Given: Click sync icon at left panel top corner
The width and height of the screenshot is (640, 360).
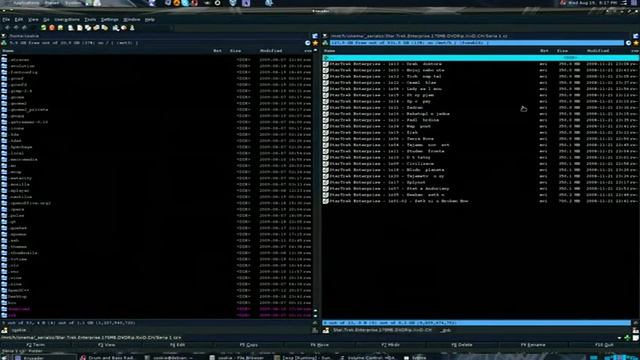Looking at the screenshot, I should pyautogui.click(x=315, y=36).
